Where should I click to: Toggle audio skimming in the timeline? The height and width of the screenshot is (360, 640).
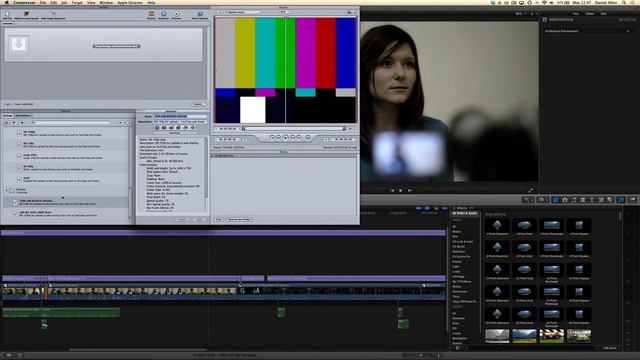pos(427,208)
